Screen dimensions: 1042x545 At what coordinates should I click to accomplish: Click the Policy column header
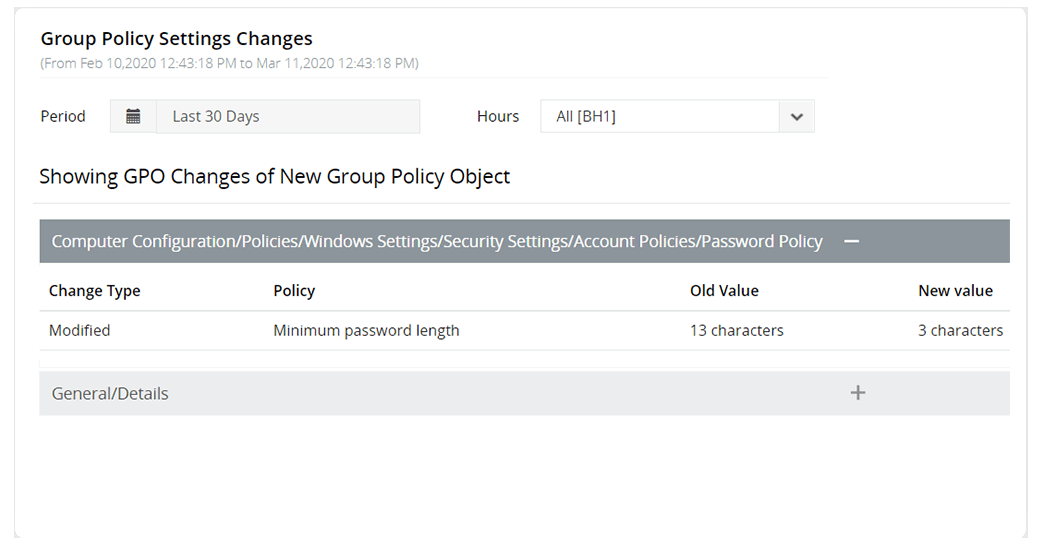(294, 291)
